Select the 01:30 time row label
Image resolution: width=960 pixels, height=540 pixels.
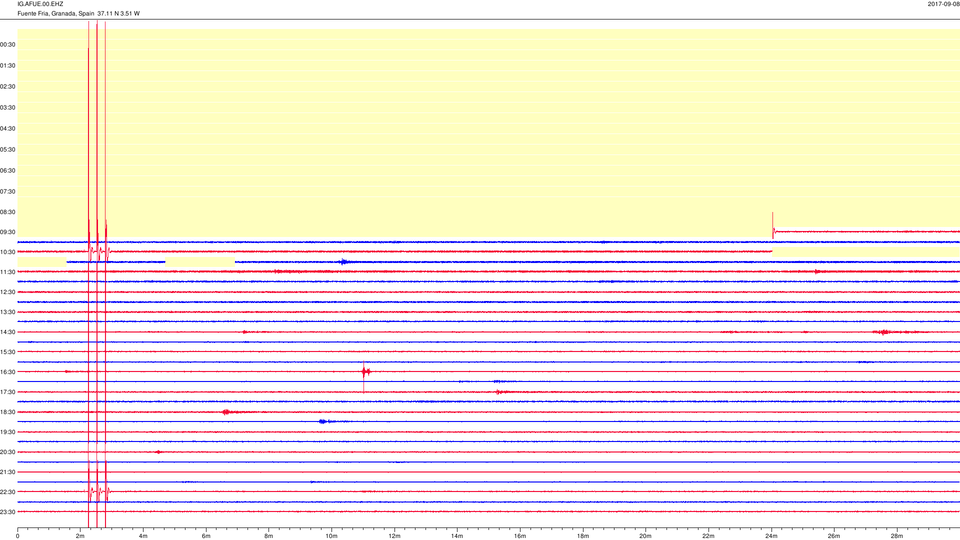(x=8, y=66)
